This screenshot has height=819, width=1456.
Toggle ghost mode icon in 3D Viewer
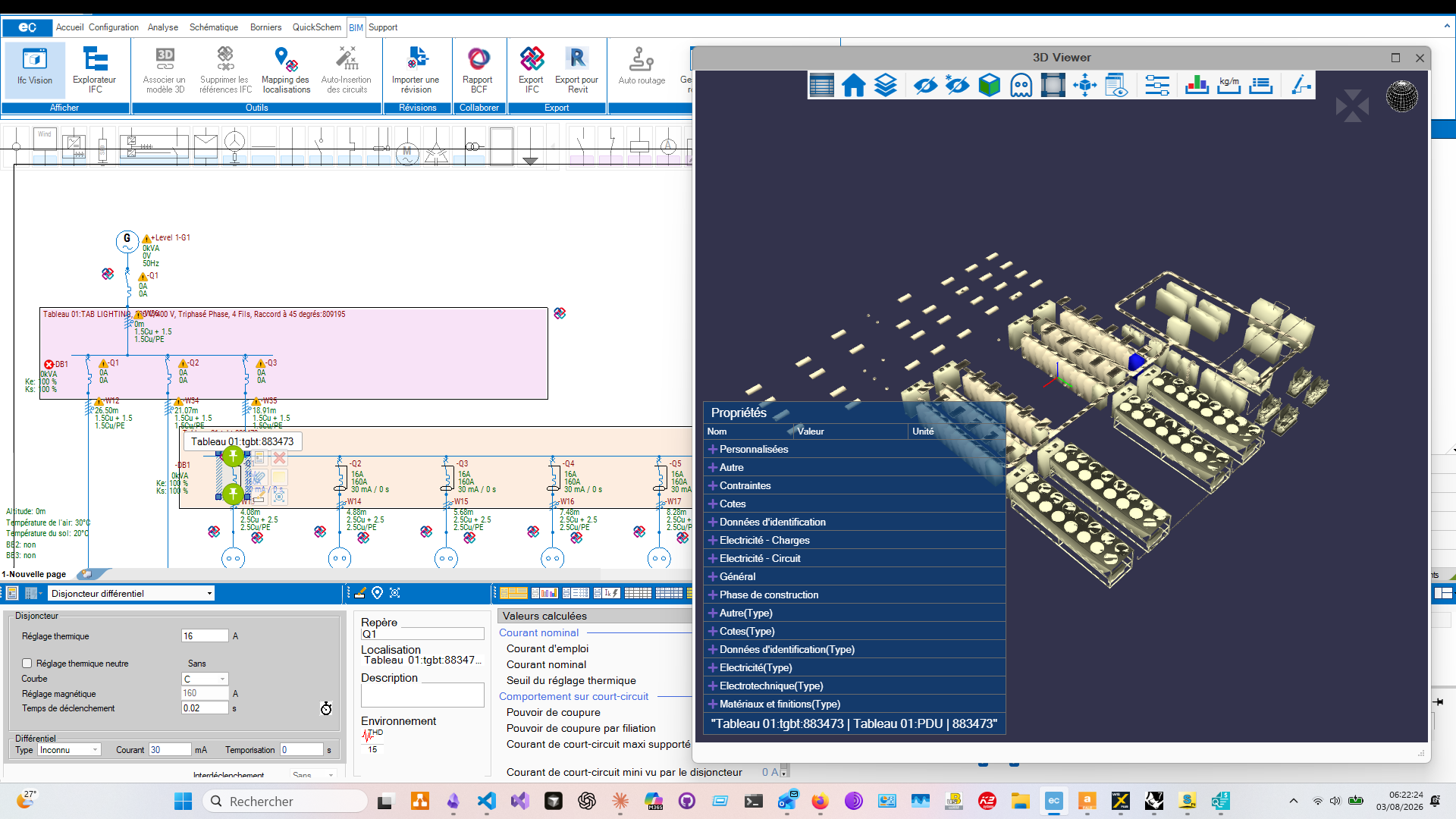pos(1021,85)
